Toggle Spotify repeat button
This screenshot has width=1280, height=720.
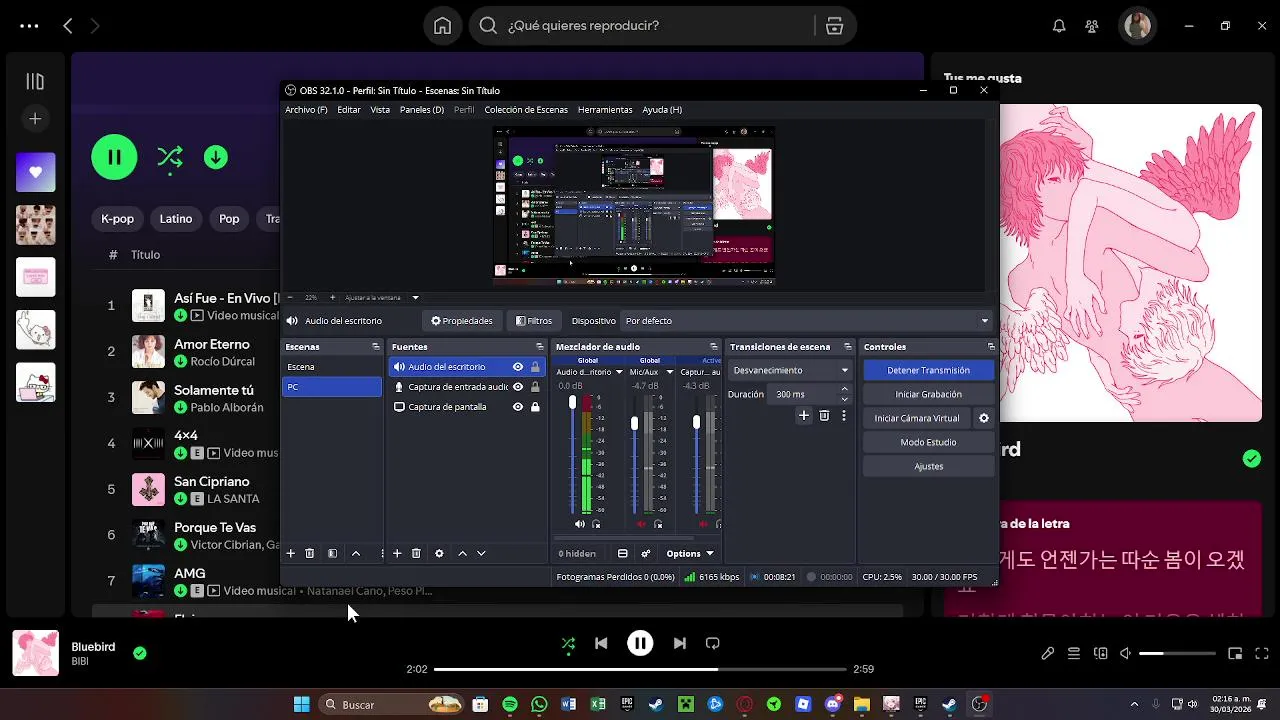point(712,643)
